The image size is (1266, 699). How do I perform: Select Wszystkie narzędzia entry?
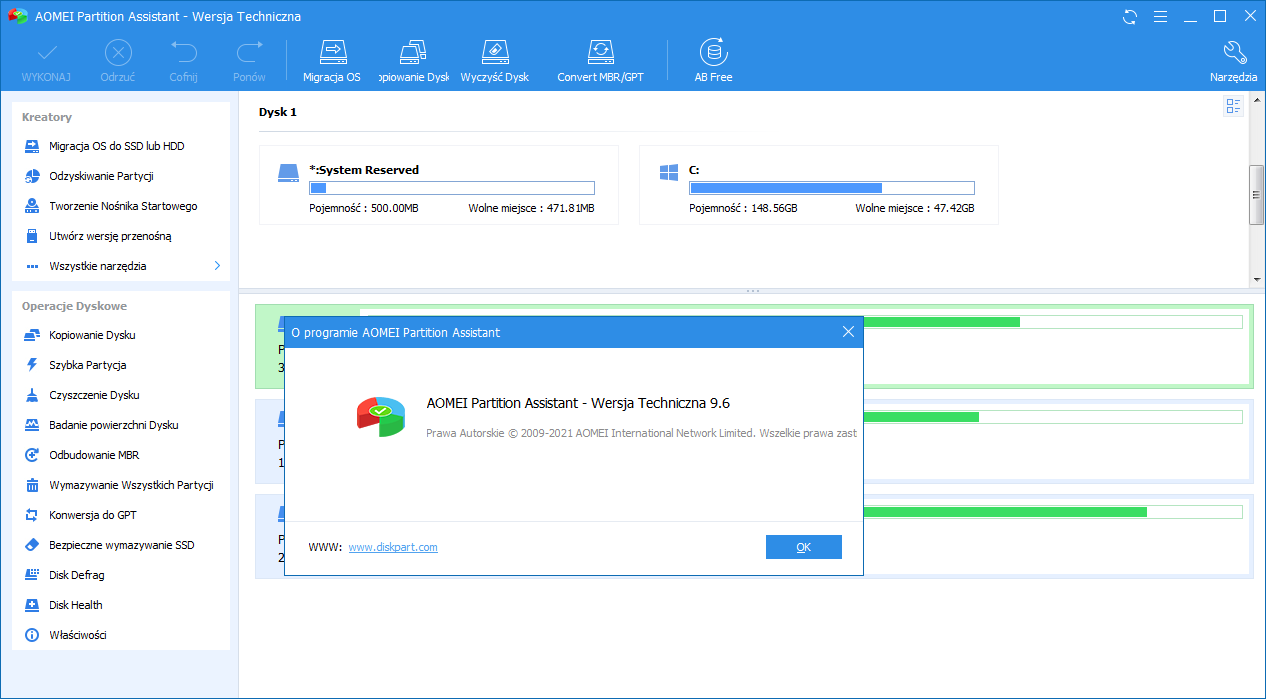click(98, 266)
